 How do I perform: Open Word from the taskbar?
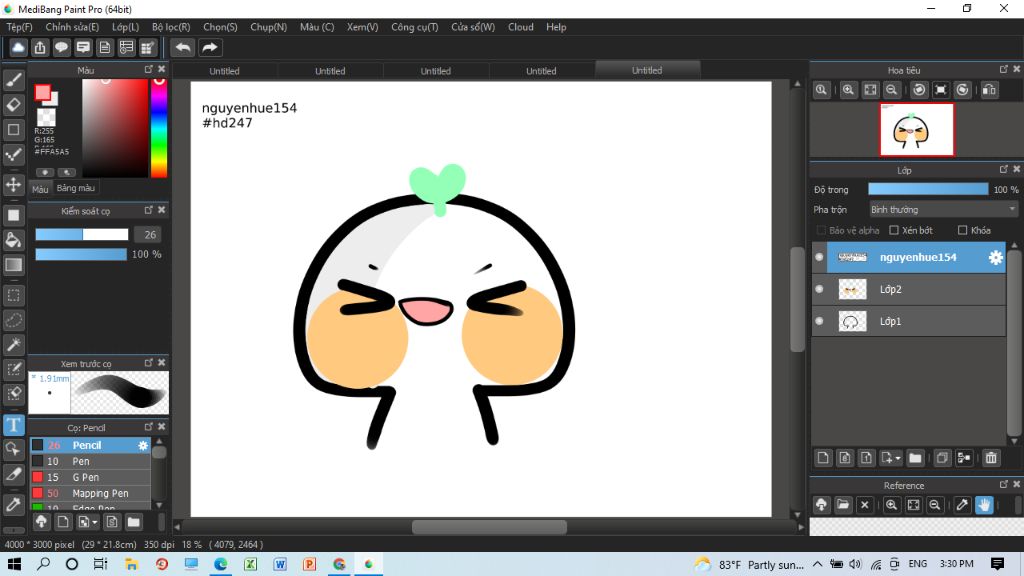point(280,564)
